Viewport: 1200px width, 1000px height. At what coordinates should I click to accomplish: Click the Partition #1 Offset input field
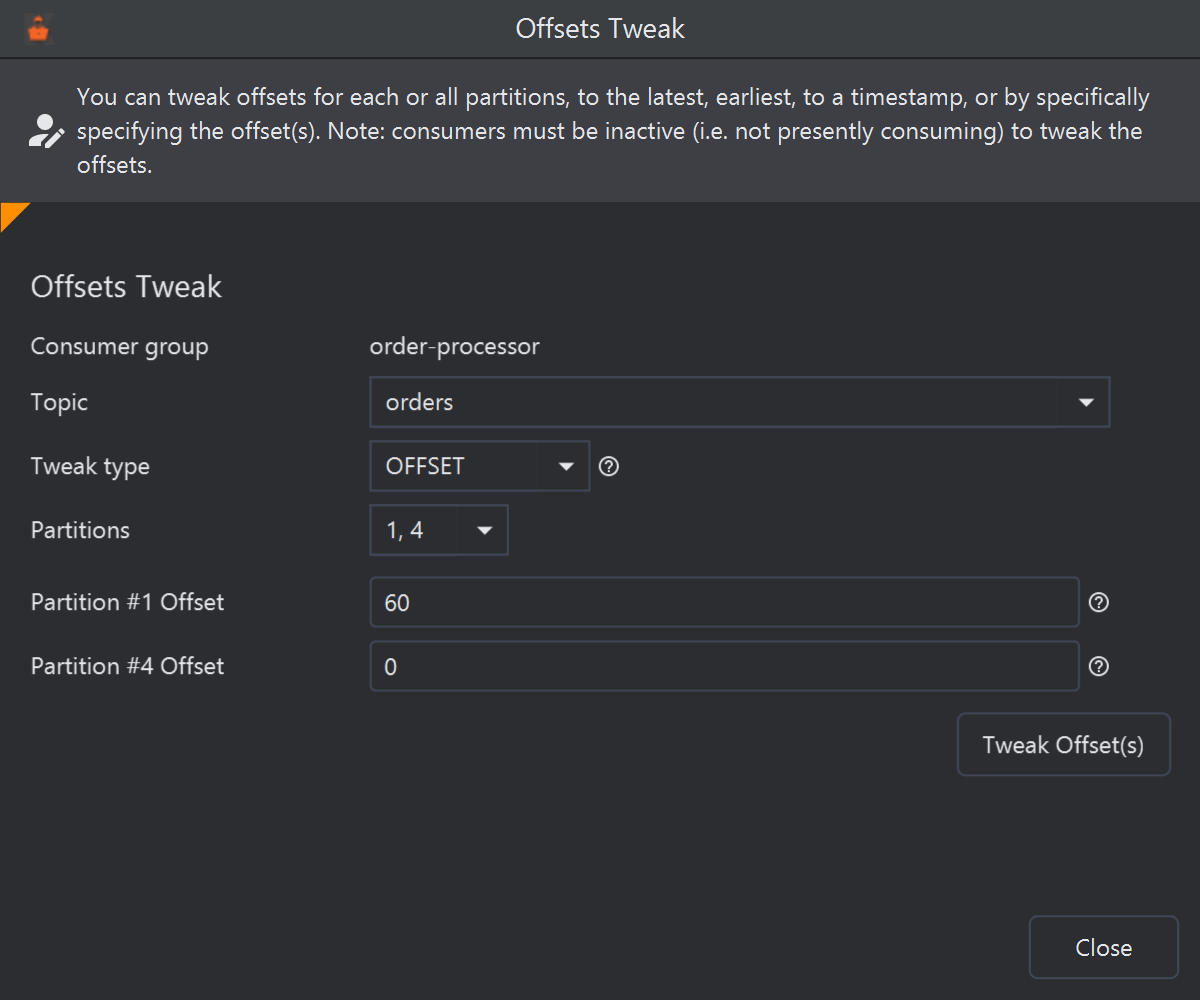click(725, 602)
